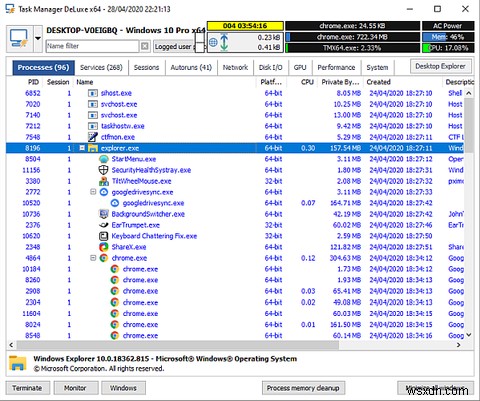This screenshot has width=480, height=401.
Task: Switch to the Services (268) tab
Action: tap(101, 68)
